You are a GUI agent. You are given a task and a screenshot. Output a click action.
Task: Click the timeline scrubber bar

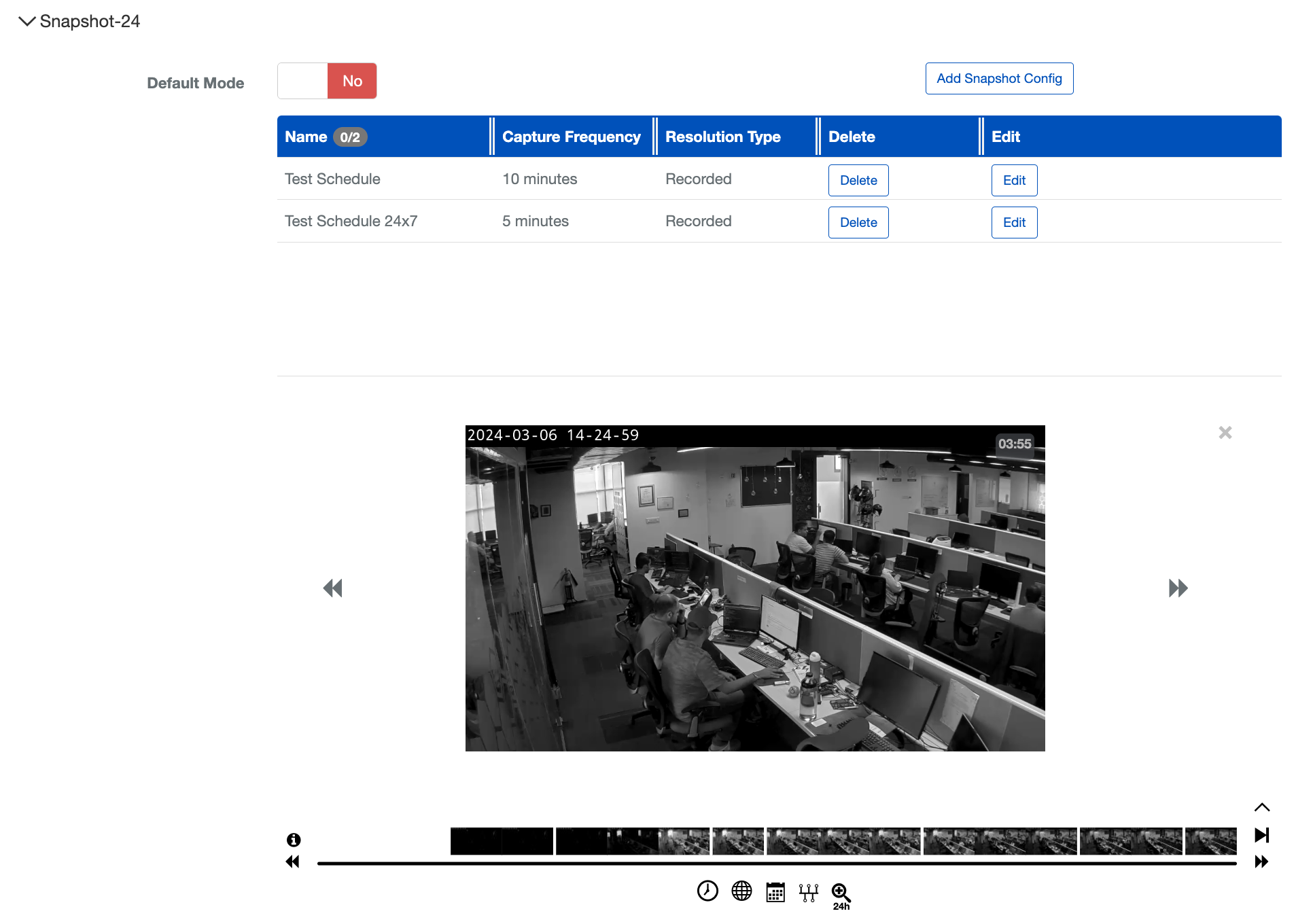776,864
